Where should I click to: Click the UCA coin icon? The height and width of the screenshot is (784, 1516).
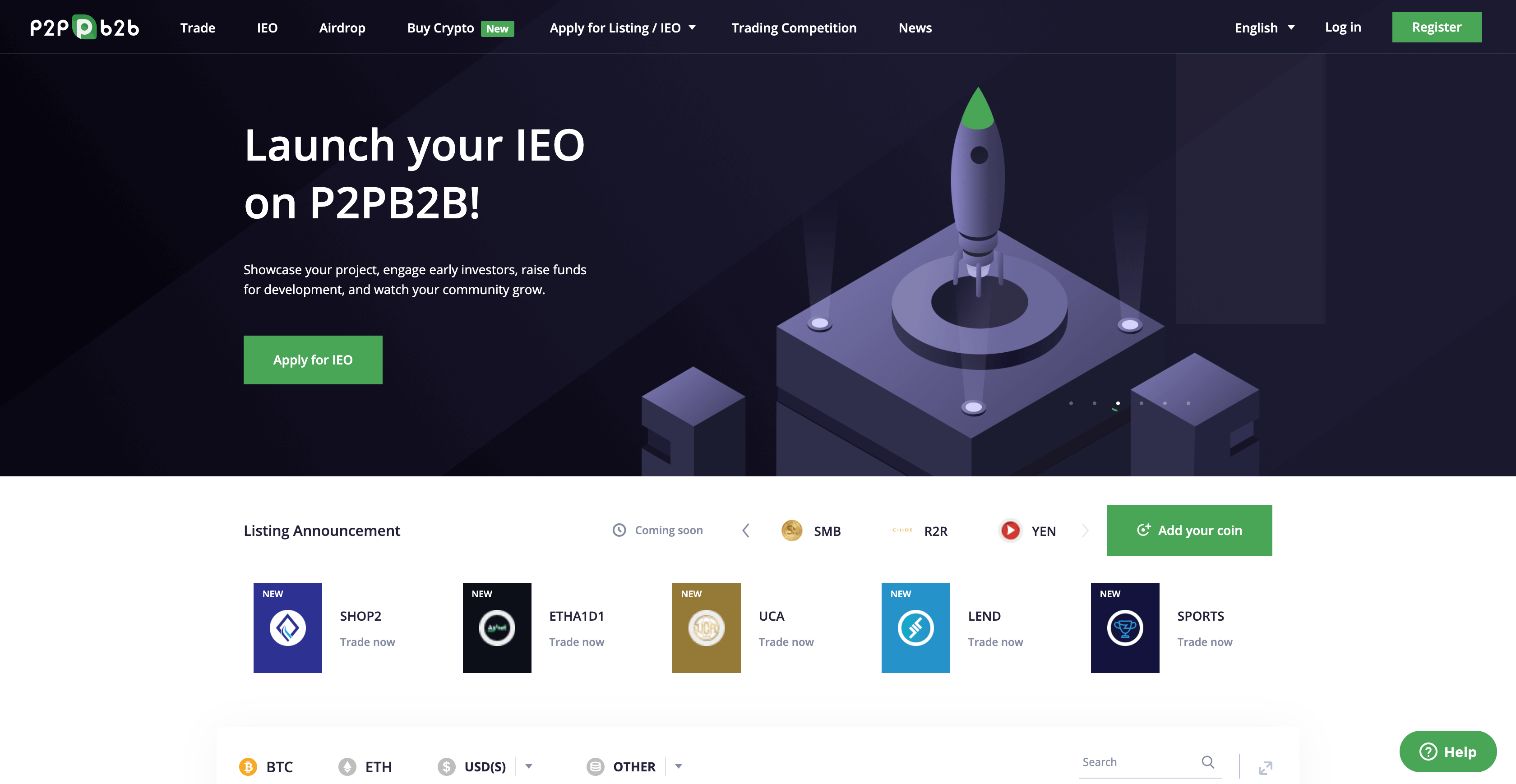706,627
